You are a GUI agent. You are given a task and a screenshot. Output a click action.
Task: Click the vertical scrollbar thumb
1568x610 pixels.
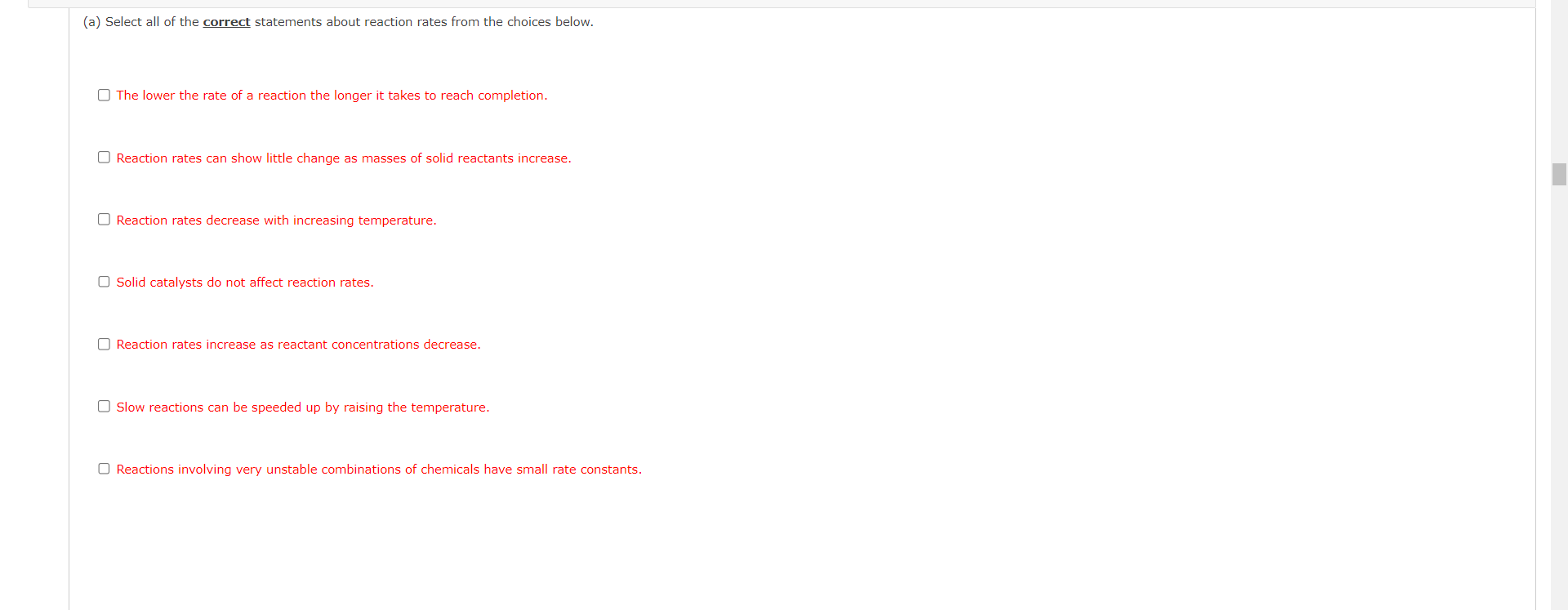(x=1559, y=174)
